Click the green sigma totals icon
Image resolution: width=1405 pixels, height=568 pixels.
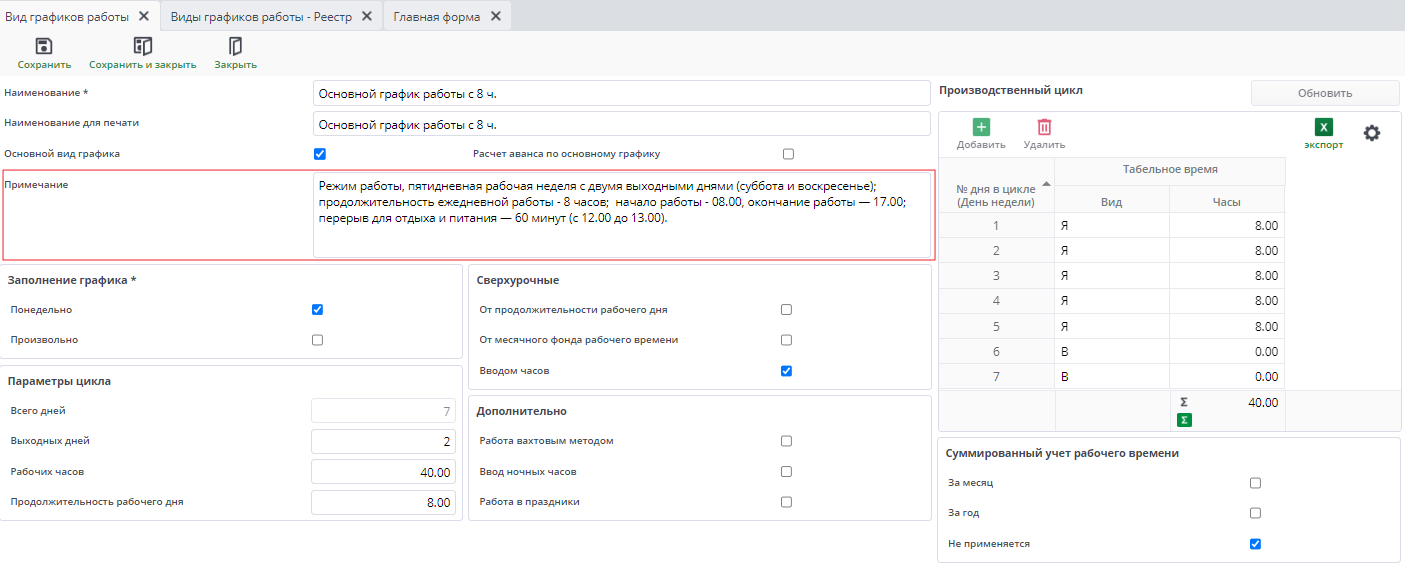click(1184, 420)
